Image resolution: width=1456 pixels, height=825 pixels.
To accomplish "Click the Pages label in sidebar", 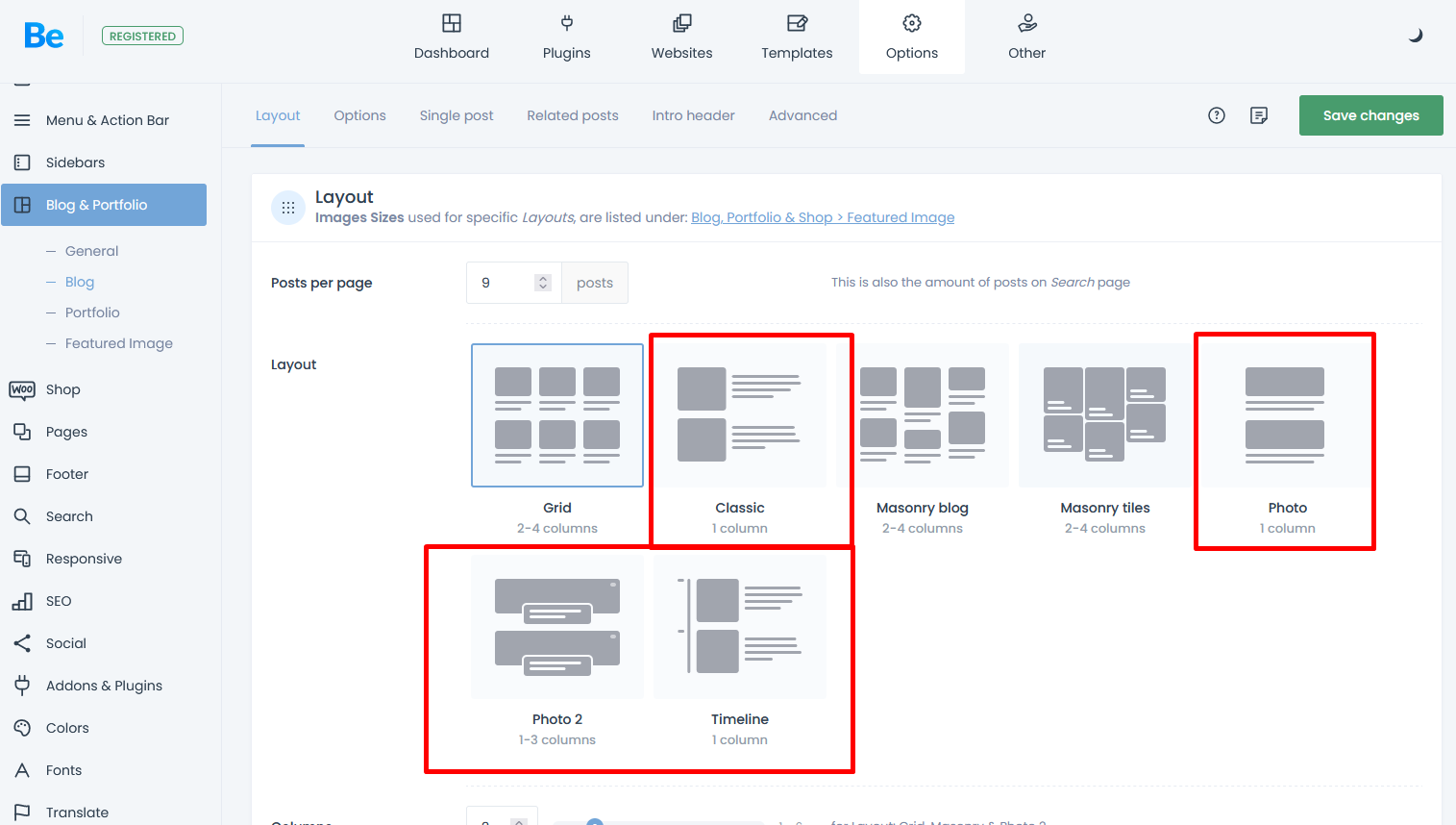I will tap(66, 432).
